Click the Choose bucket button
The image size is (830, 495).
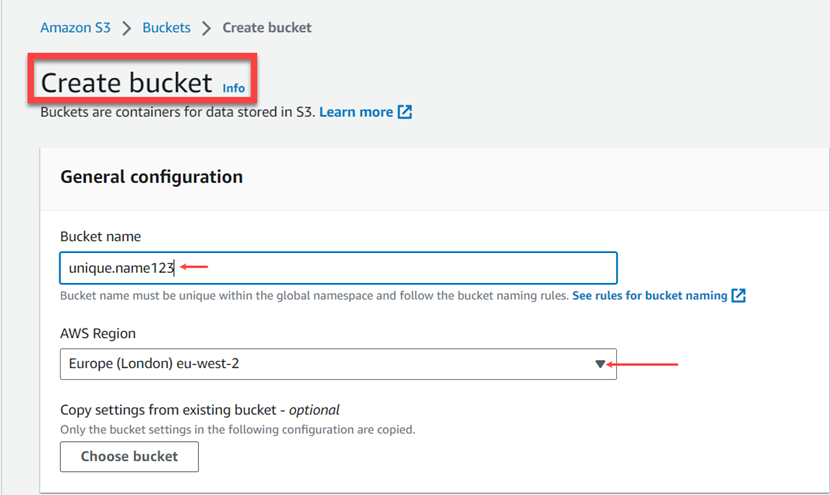click(x=129, y=456)
